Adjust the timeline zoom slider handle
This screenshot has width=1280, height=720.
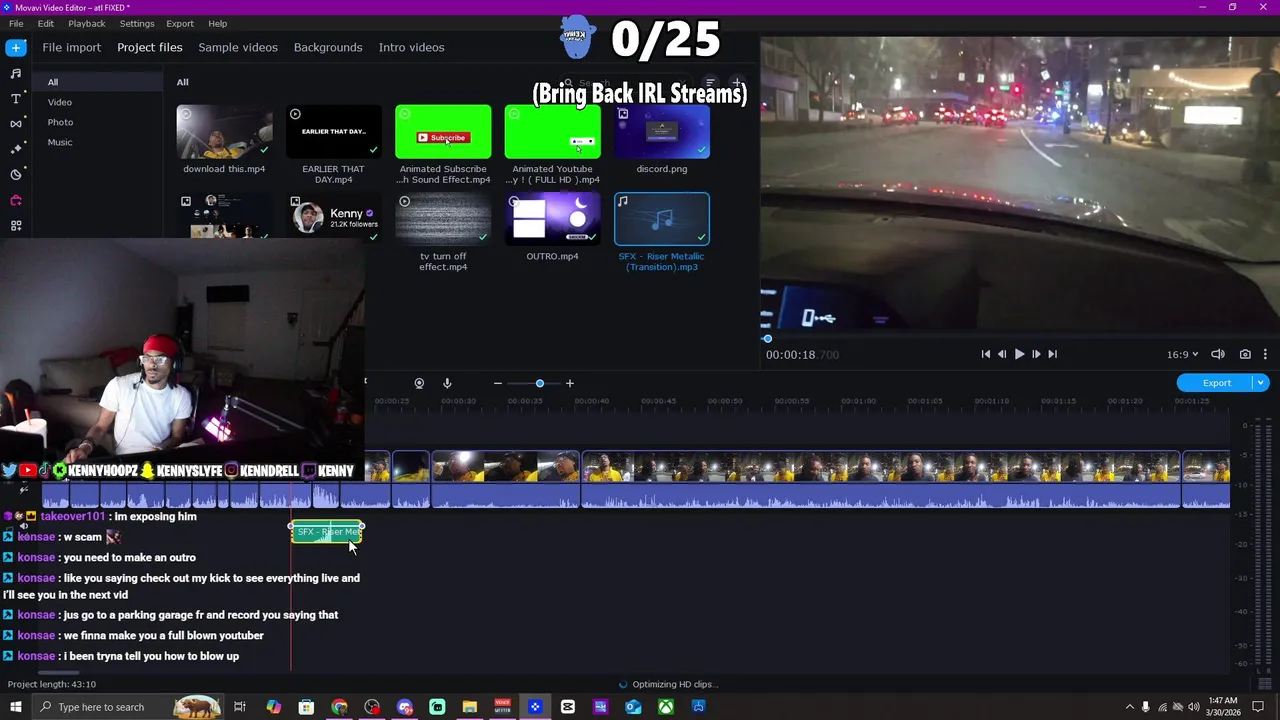(x=540, y=383)
